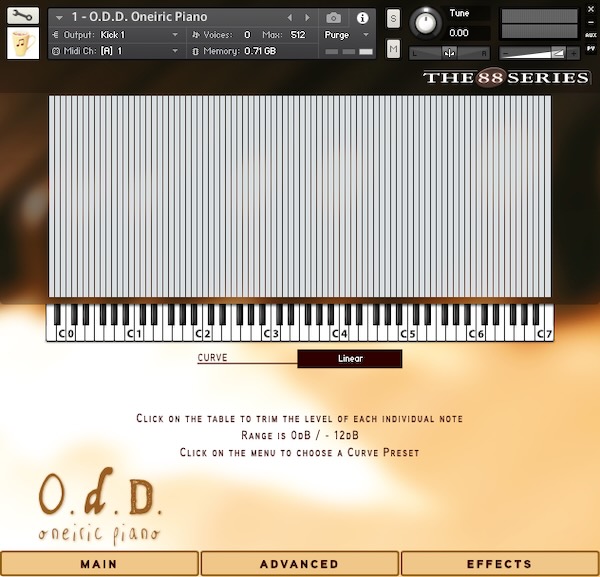Mute the instrument with M button
This screenshot has width=600, height=577.
coord(393,49)
